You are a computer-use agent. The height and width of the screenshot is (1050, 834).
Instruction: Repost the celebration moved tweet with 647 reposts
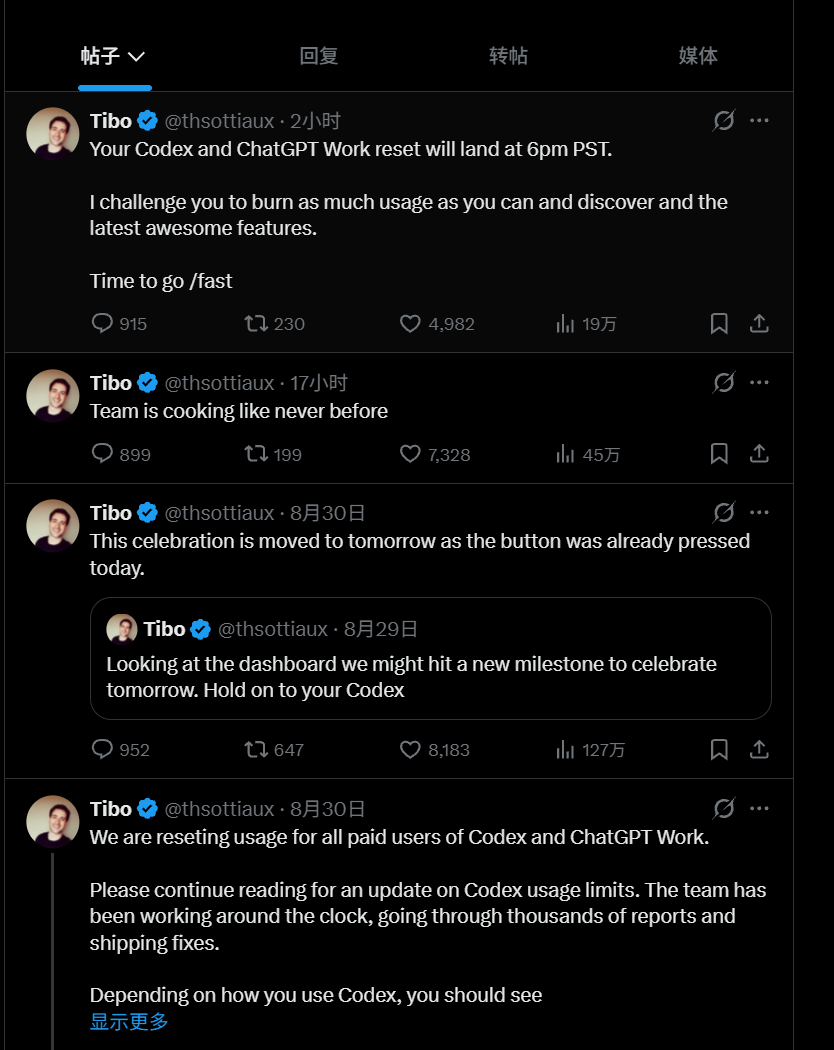(274, 750)
